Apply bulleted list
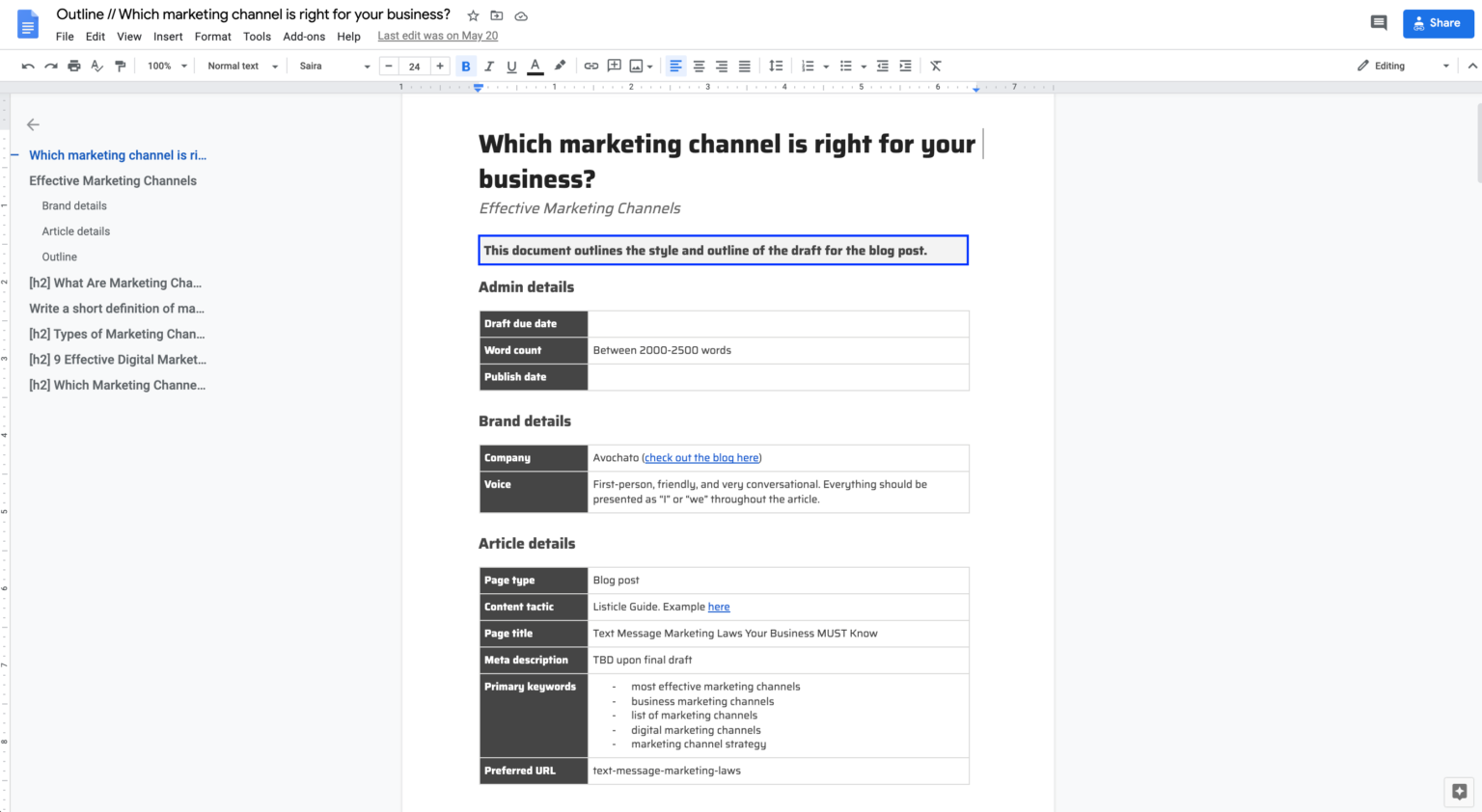 pos(846,66)
